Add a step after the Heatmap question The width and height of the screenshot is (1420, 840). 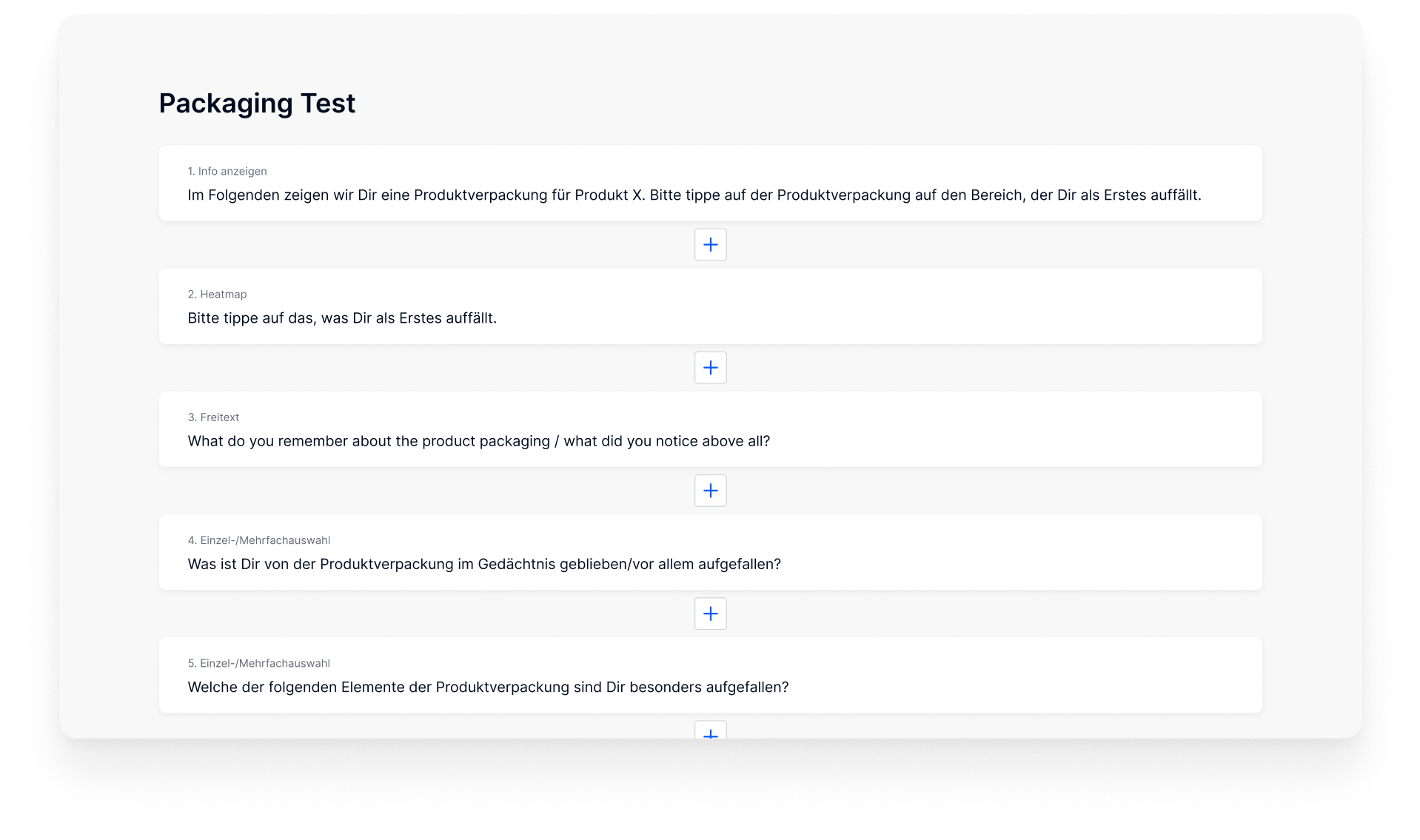point(710,368)
